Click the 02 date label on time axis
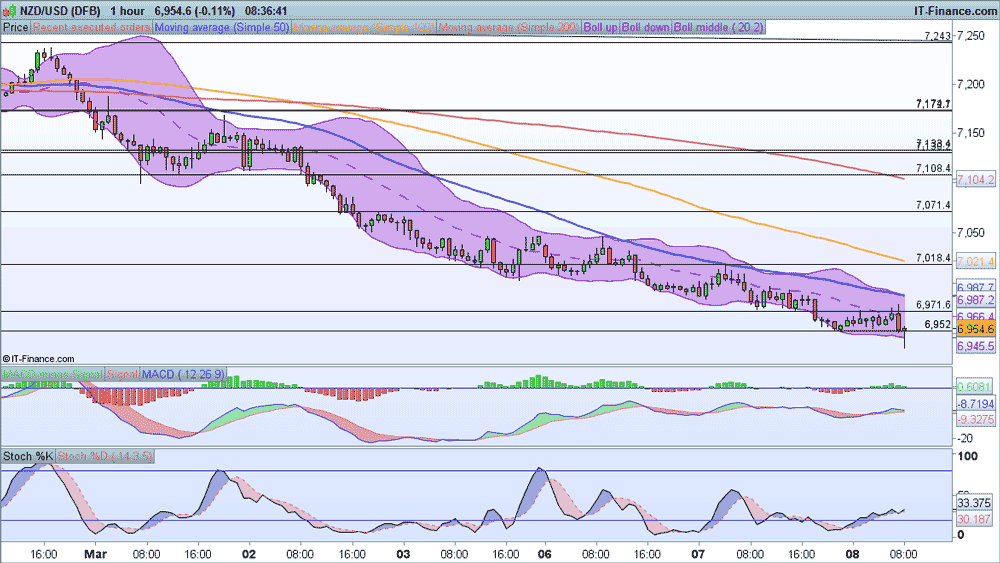 pos(249,554)
